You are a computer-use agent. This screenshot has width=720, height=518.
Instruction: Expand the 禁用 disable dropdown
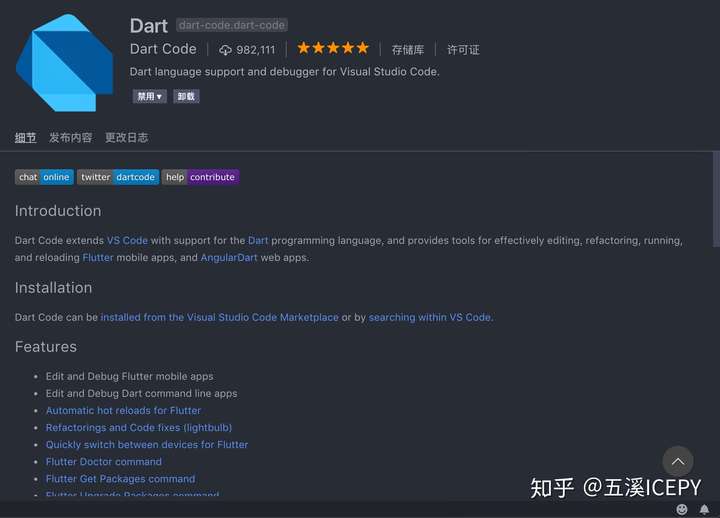pos(150,96)
